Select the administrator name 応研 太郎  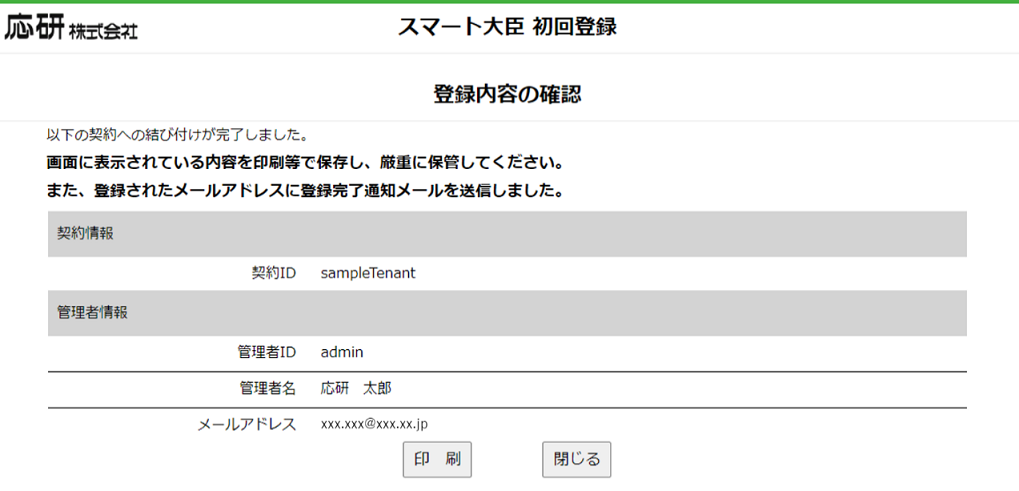[356, 389]
